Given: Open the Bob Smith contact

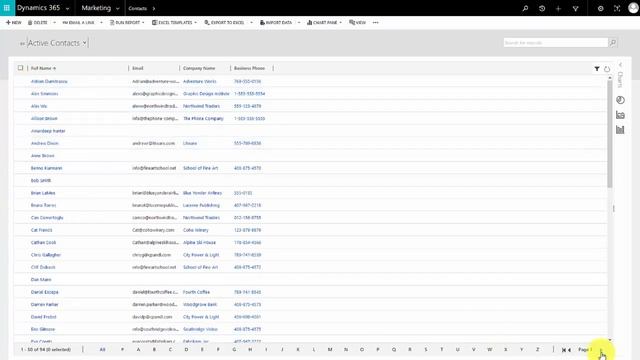Looking at the screenshot, I should point(41,180).
